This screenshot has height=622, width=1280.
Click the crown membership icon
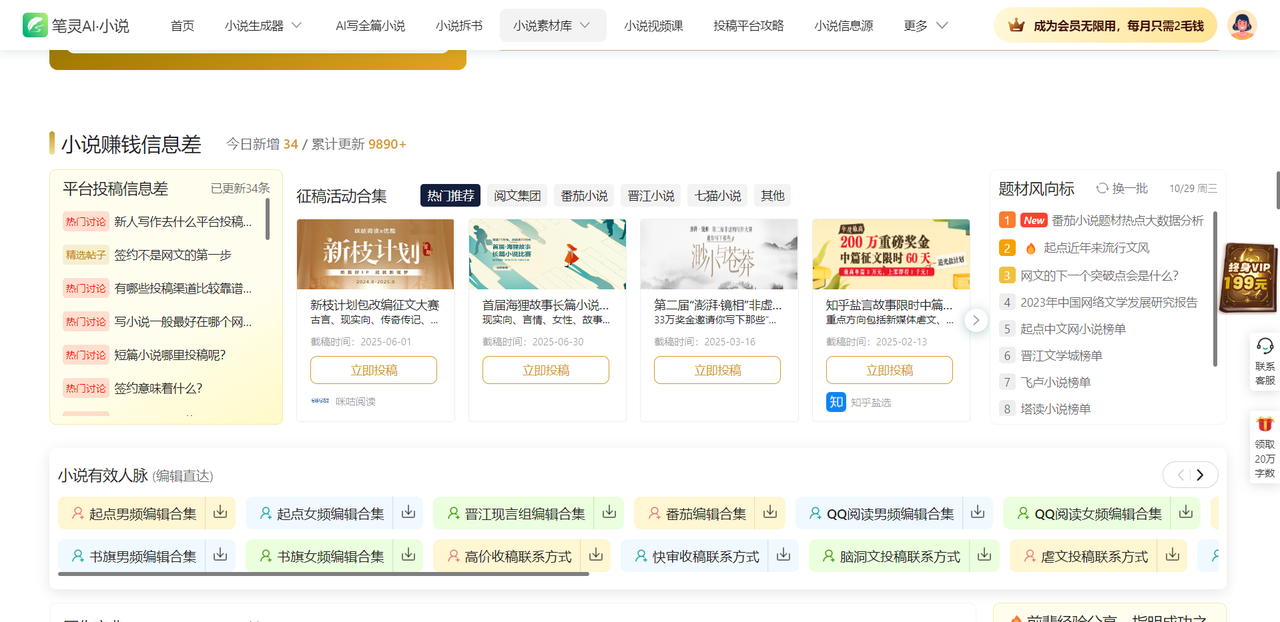(1016, 25)
